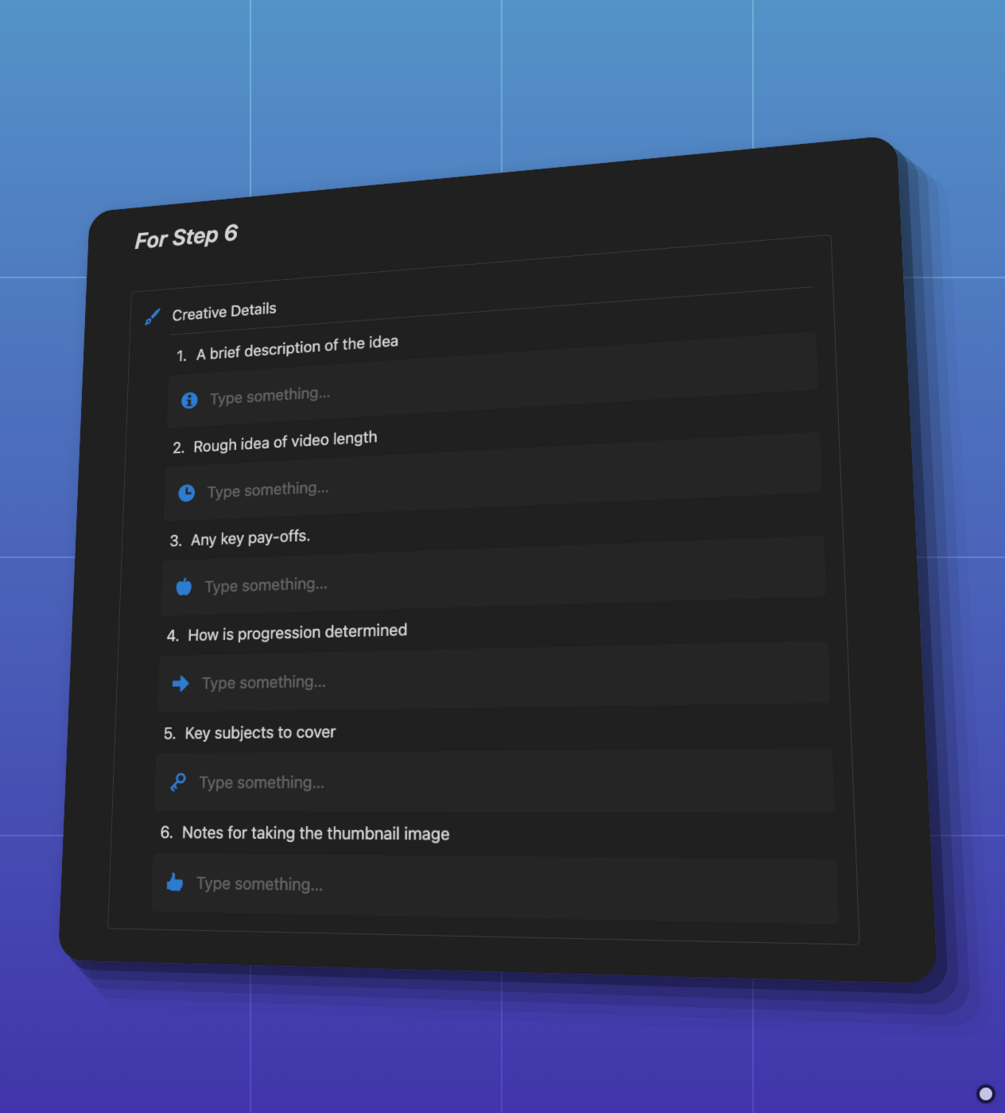Image resolution: width=1005 pixels, height=1113 pixels.
Task: Click the clock icon in video length field
Action: 187,493
